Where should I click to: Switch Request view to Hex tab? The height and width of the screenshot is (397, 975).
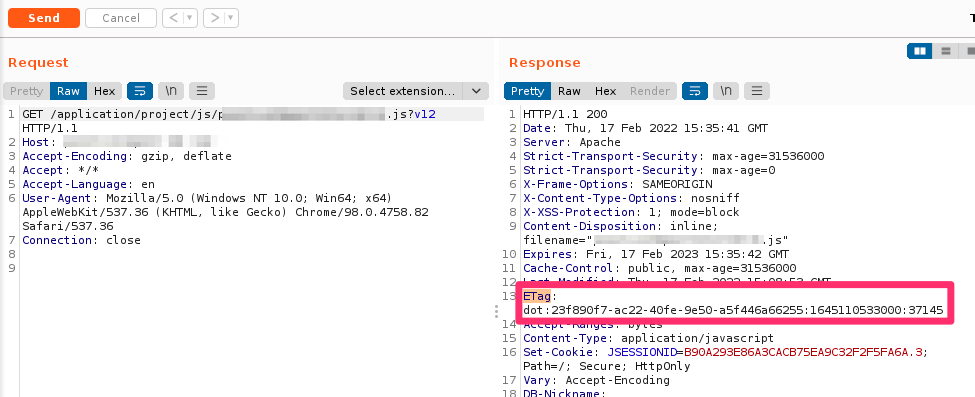(x=104, y=91)
